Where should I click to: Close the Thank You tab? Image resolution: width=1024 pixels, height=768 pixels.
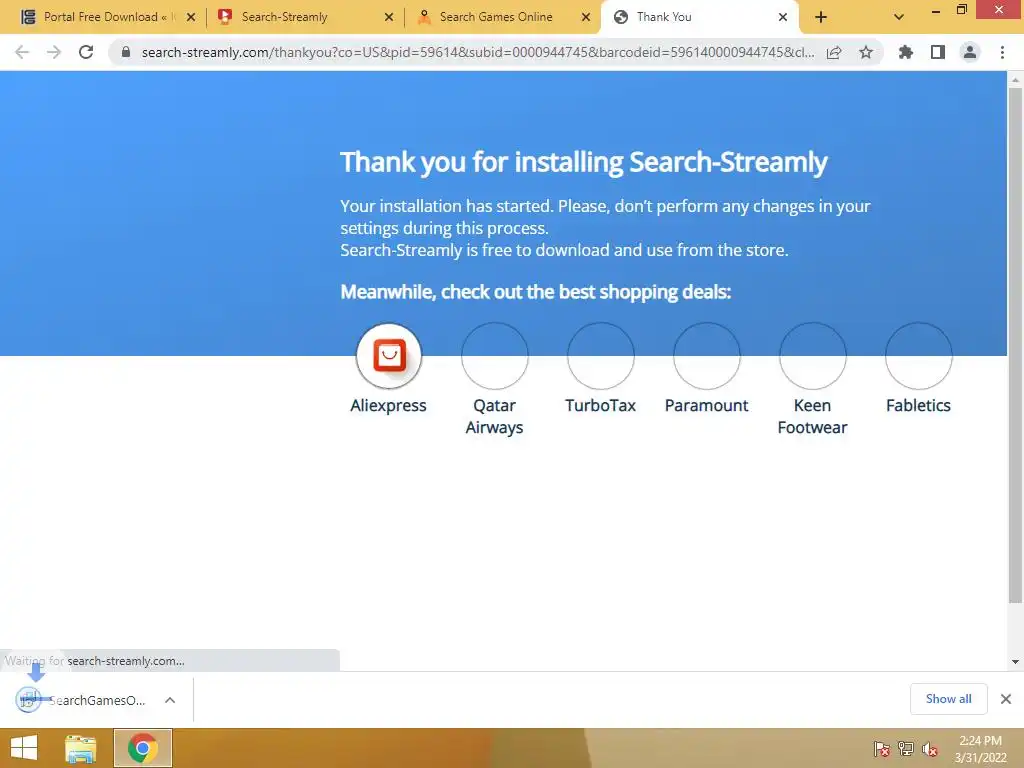[783, 18]
